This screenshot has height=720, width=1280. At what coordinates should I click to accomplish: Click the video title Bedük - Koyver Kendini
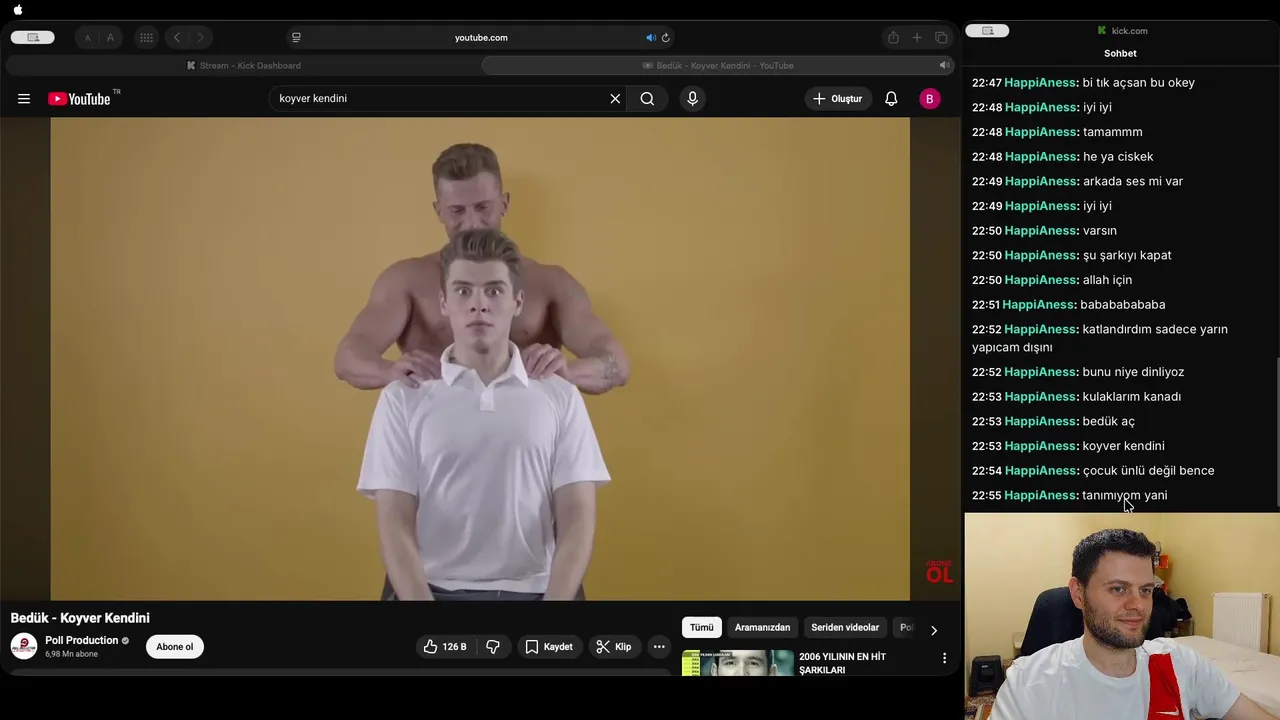tap(80, 618)
